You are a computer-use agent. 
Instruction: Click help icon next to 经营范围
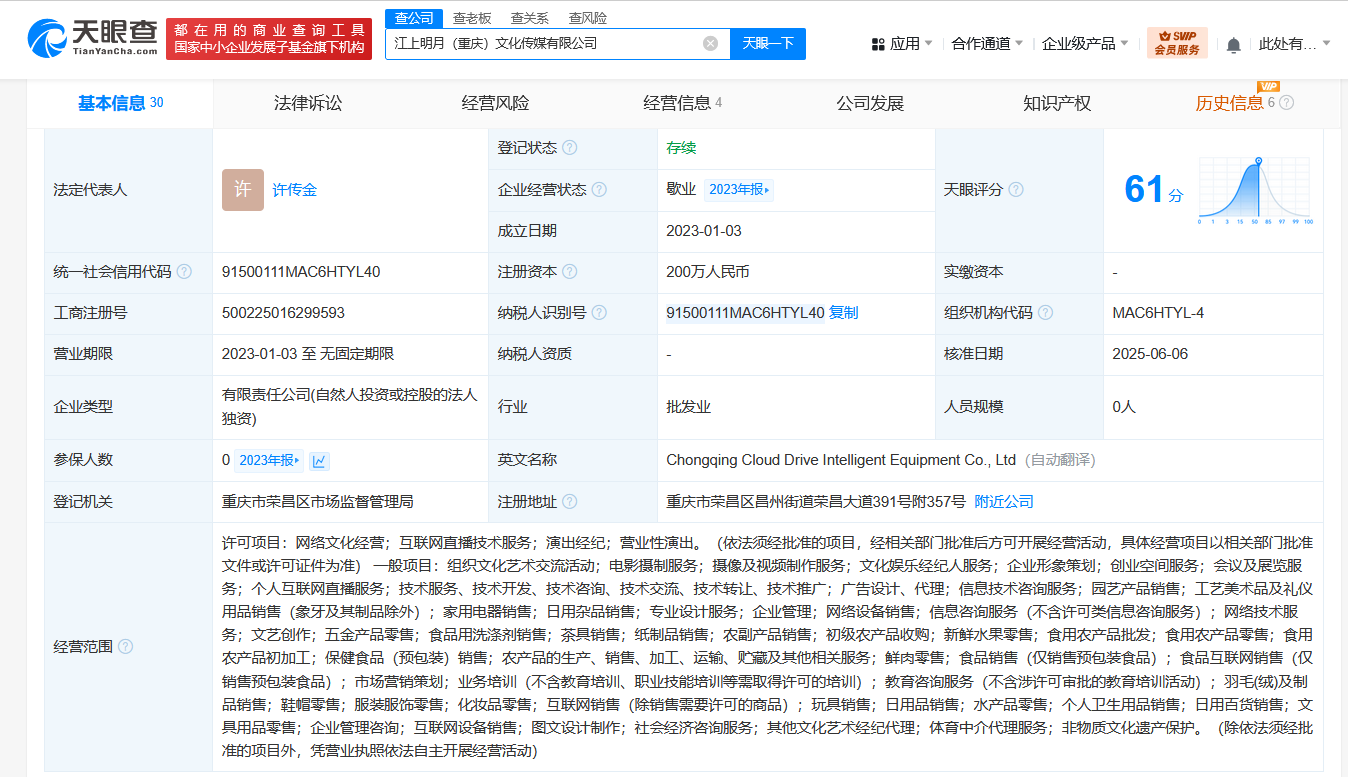[125, 647]
